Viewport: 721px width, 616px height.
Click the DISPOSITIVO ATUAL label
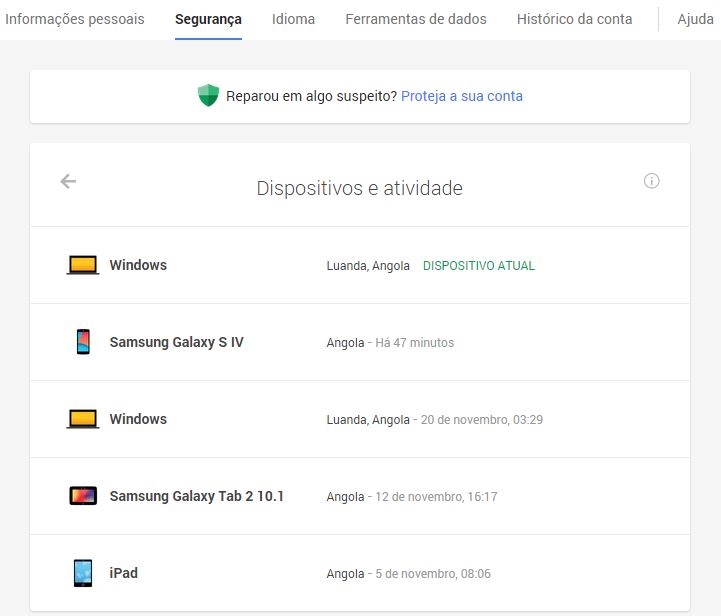[x=479, y=266]
